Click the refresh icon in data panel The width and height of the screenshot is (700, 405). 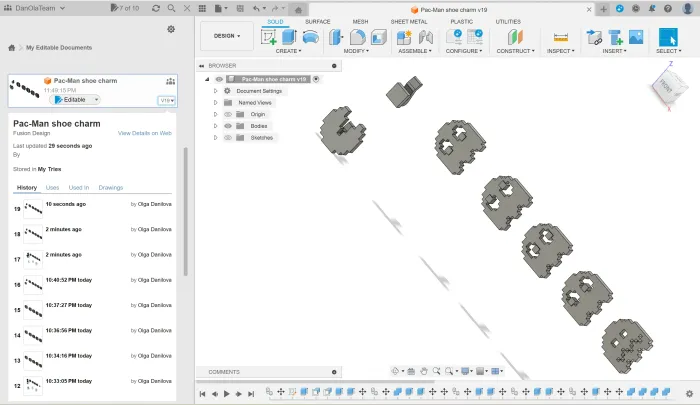point(155,8)
